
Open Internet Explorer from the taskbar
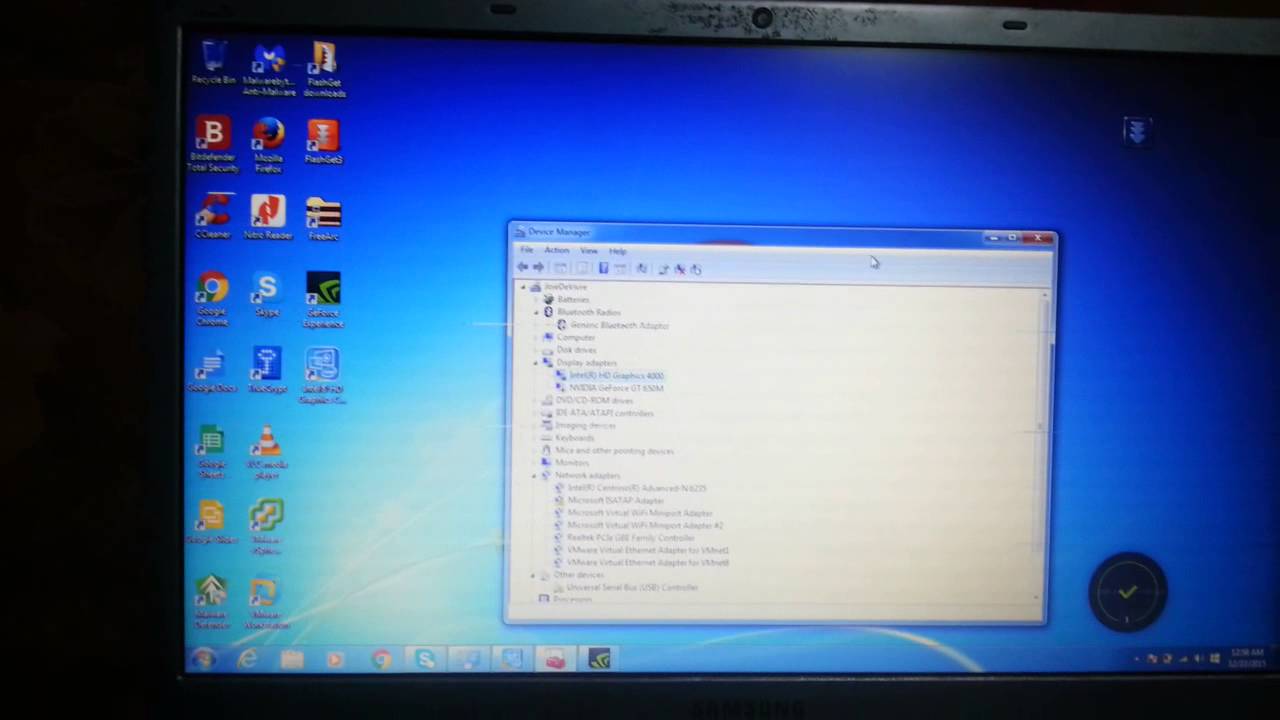[246, 659]
